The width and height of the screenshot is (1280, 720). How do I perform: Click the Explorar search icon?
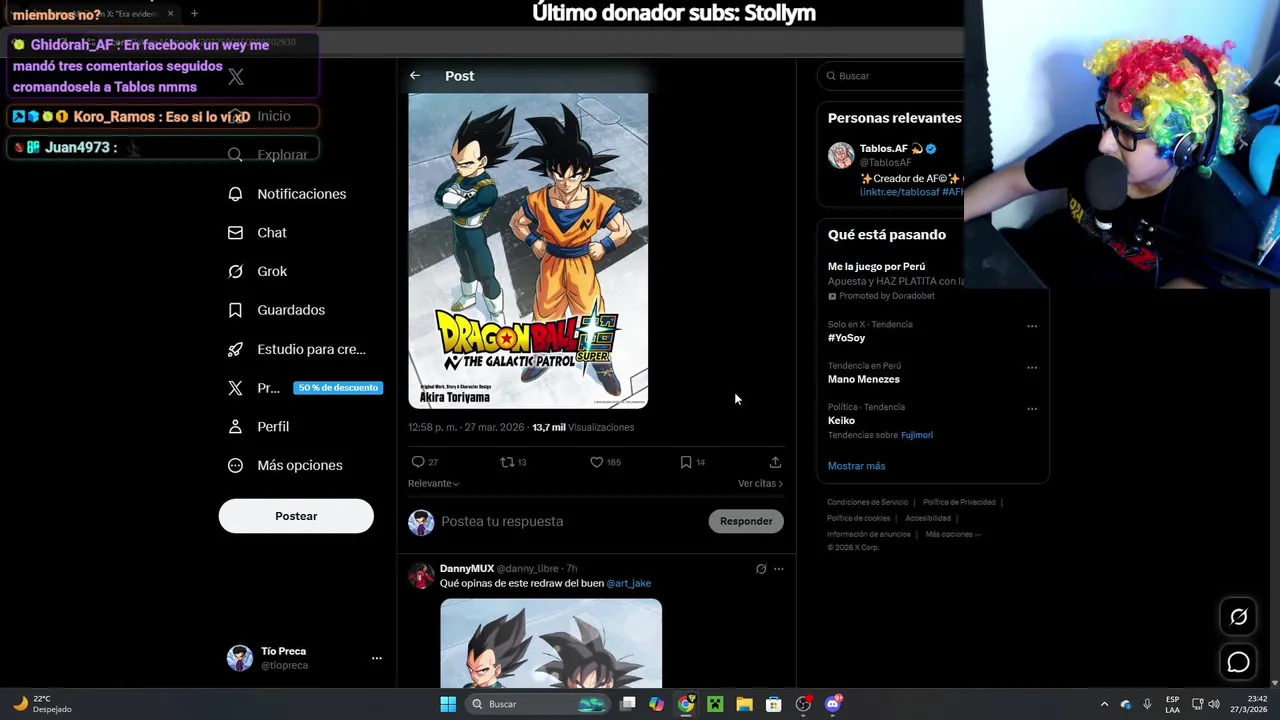click(x=235, y=155)
